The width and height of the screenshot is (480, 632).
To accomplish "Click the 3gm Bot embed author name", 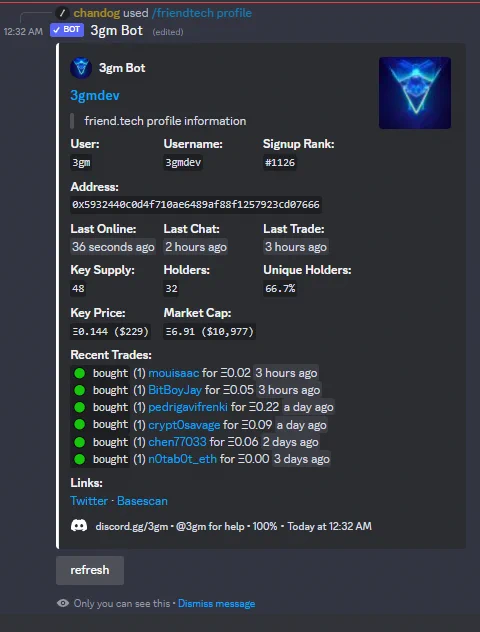I will point(122,68).
